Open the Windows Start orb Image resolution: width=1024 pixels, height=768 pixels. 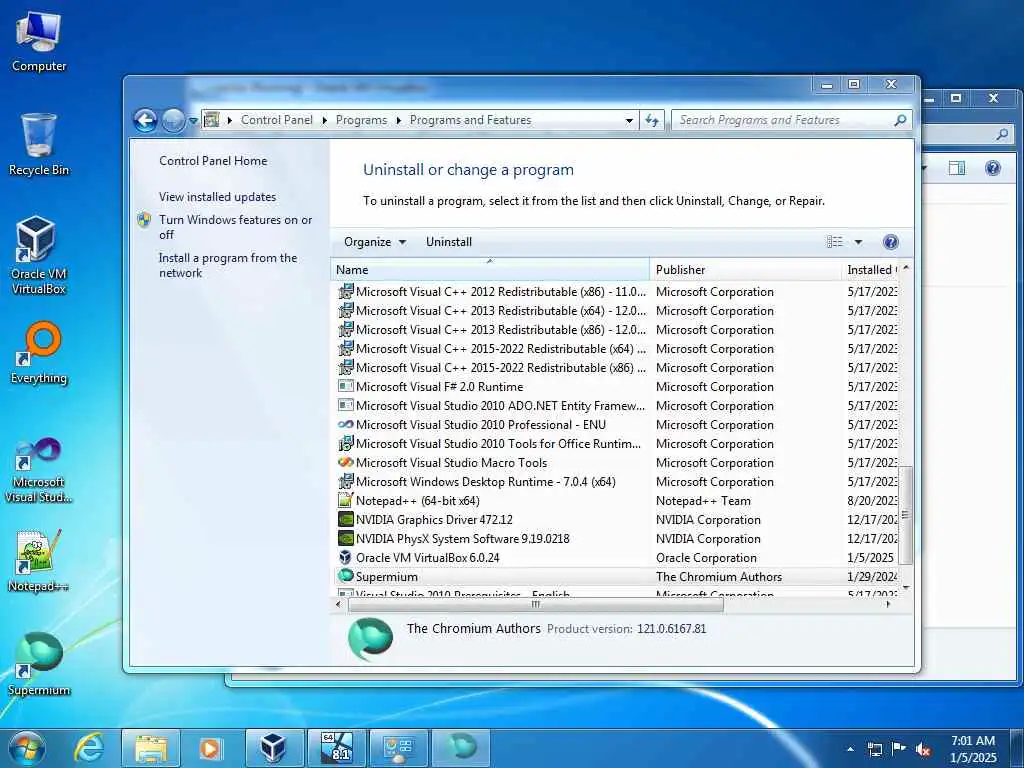(26, 748)
